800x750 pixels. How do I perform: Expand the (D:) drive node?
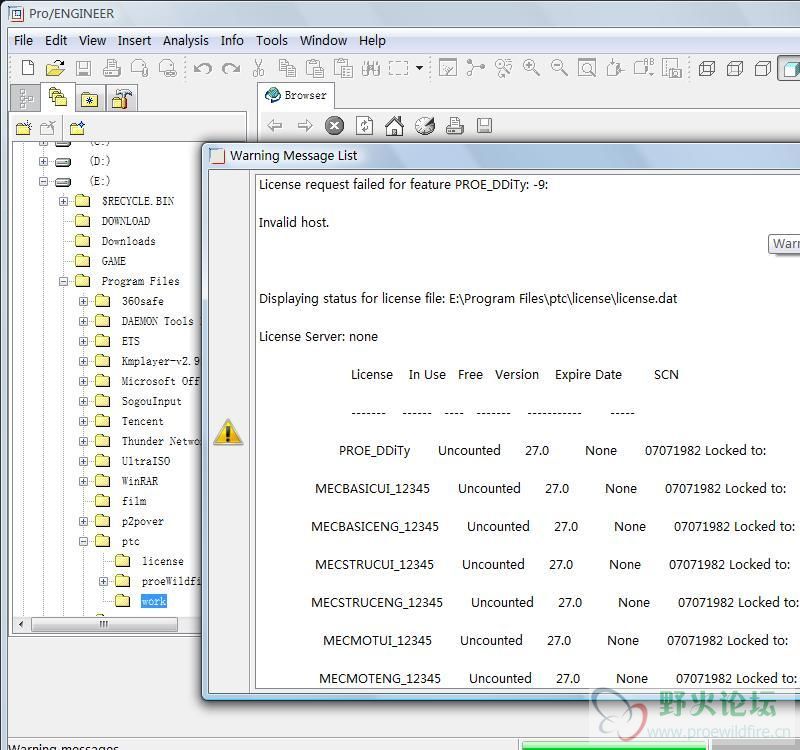point(43,161)
